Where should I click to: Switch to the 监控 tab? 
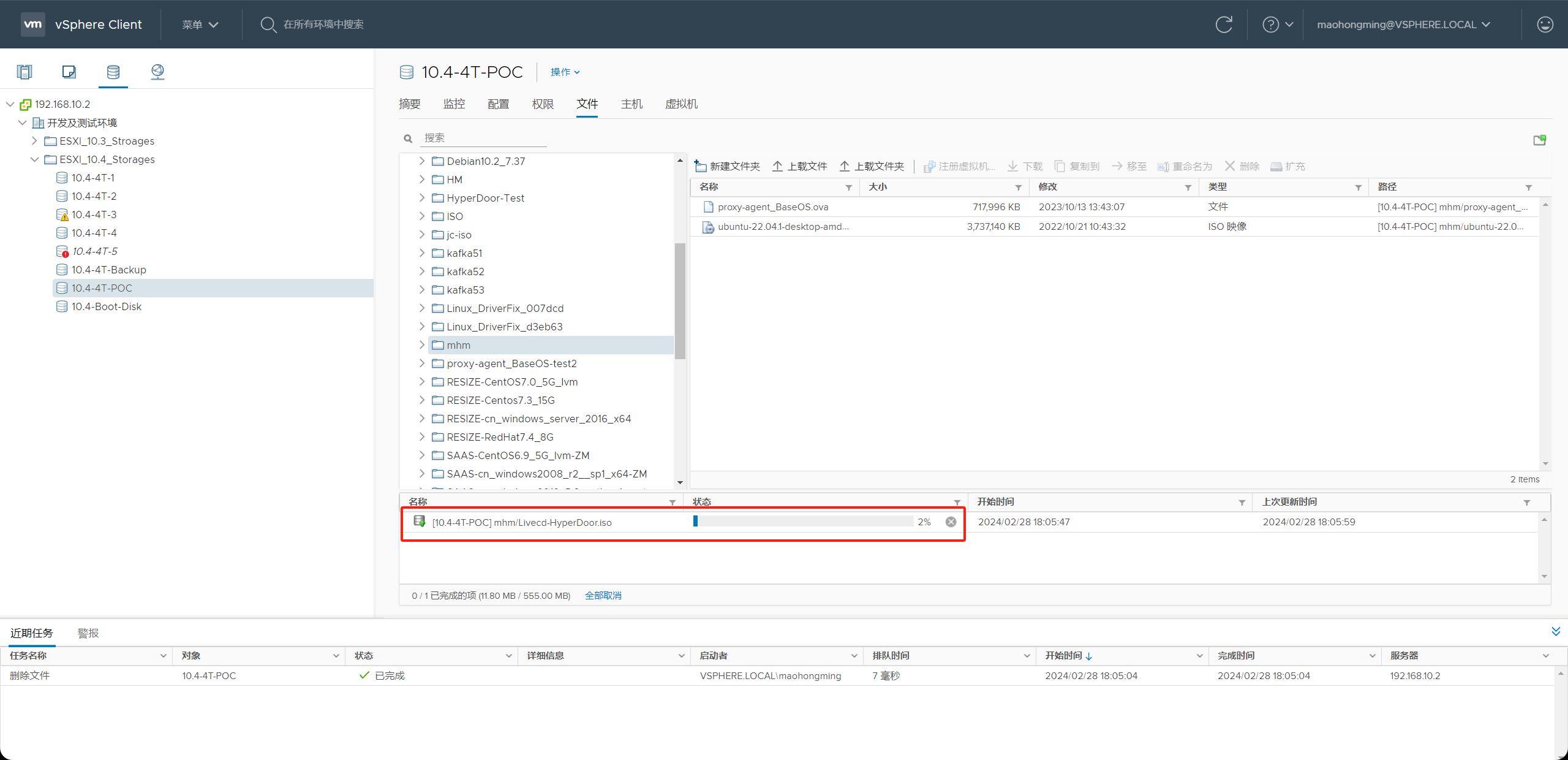[x=454, y=104]
